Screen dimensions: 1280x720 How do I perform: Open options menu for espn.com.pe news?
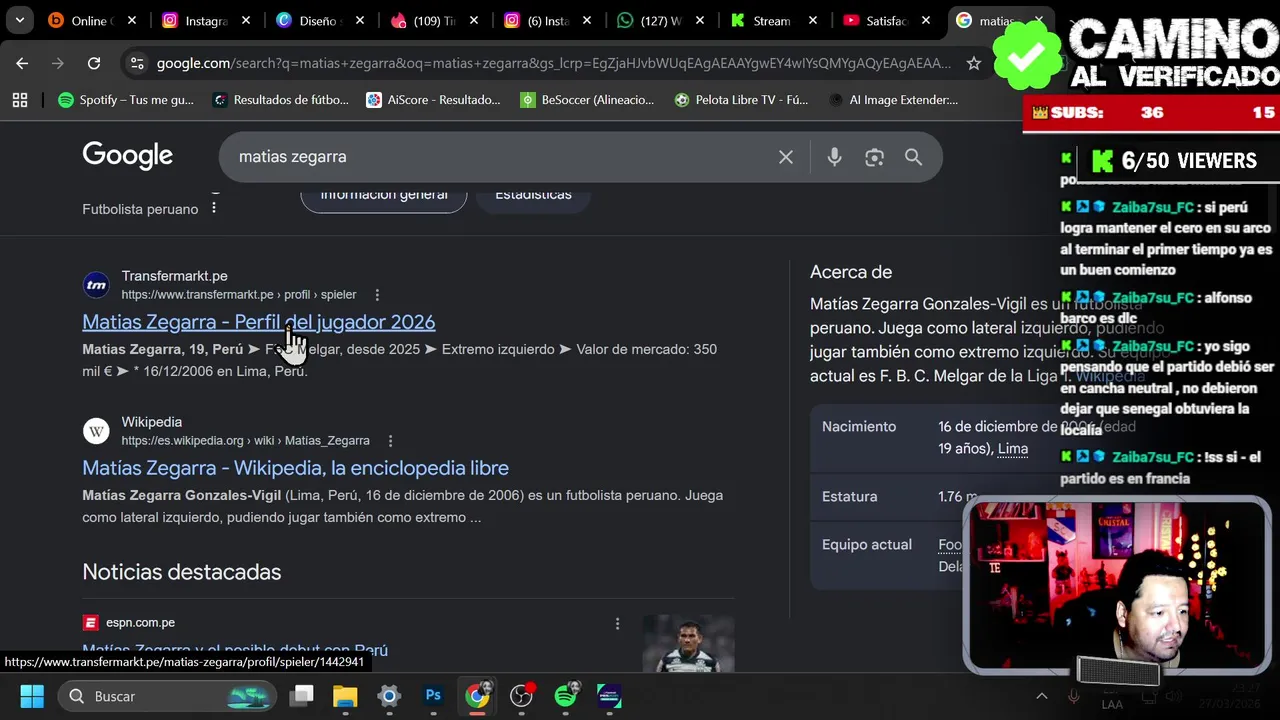pyautogui.click(x=617, y=623)
